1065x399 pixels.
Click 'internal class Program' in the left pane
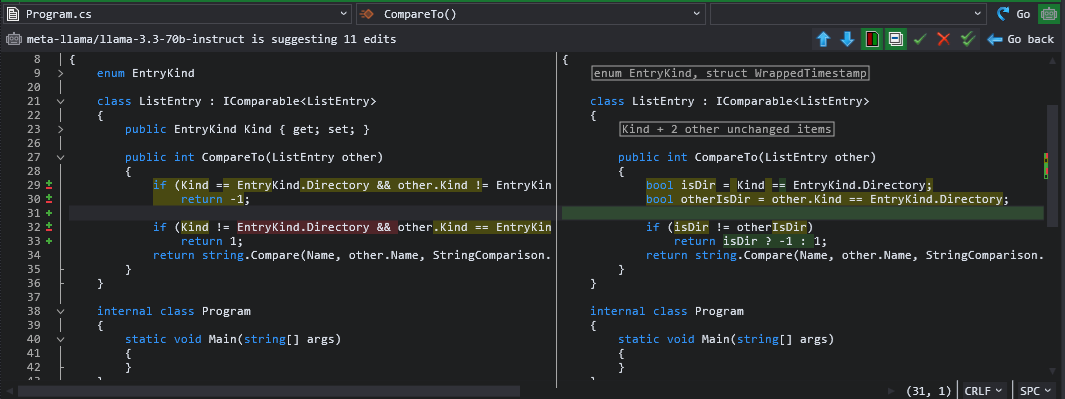point(174,311)
